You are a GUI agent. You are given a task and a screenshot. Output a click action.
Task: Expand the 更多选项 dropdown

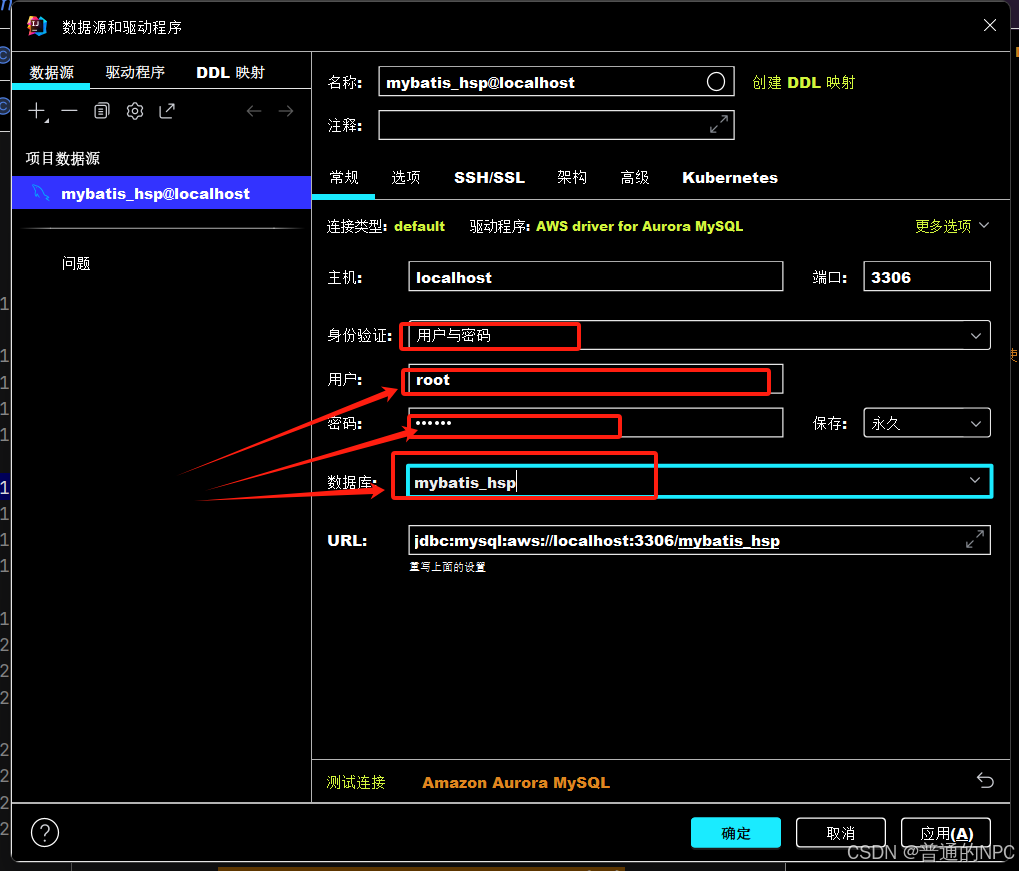tap(951, 226)
